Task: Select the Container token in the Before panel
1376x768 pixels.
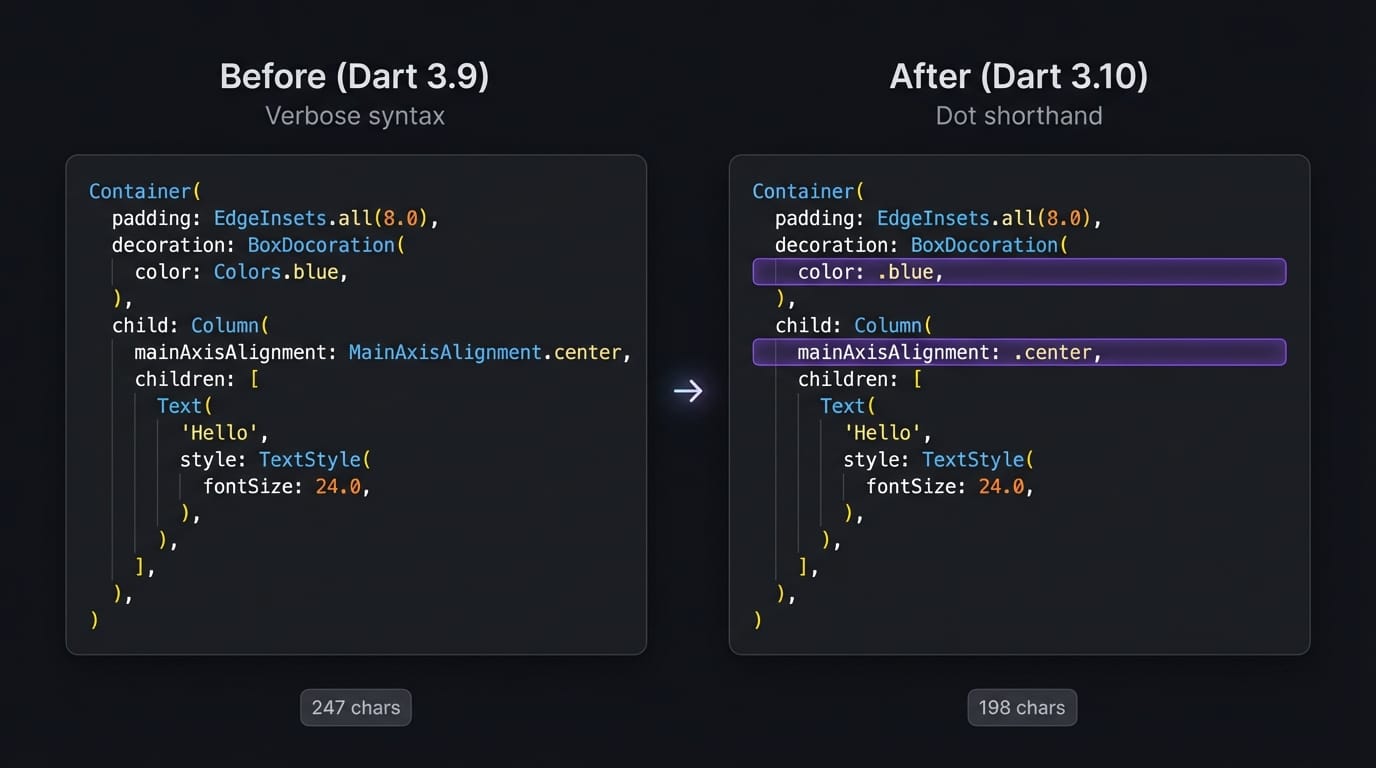Action: 138,191
